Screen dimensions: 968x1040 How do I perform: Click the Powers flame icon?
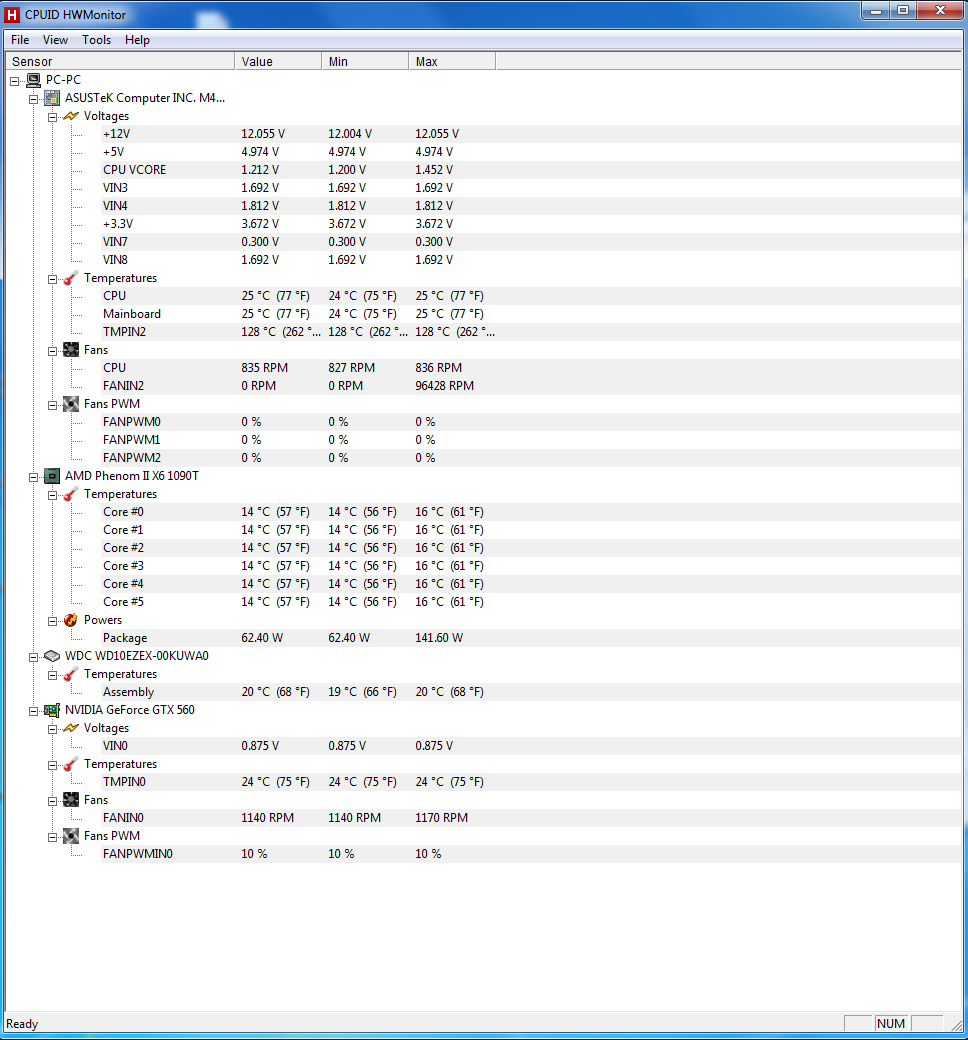[x=71, y=620]
